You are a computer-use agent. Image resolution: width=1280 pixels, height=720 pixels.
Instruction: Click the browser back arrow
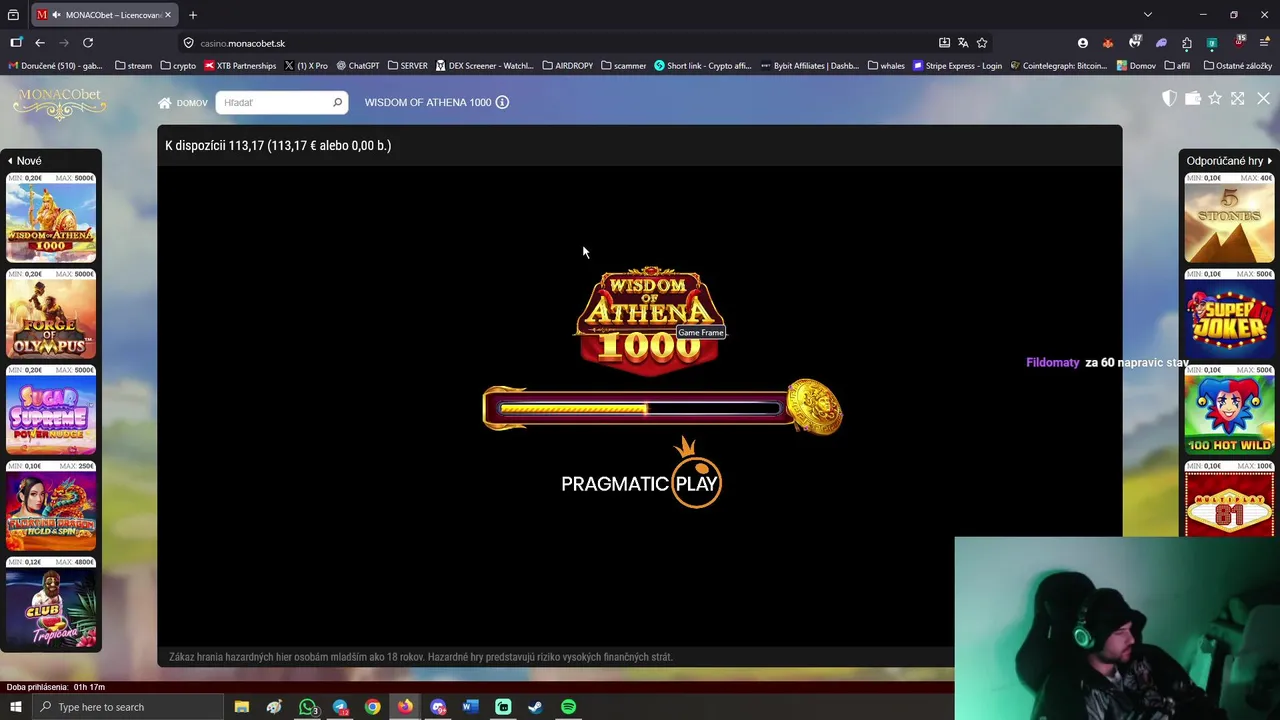[39, 43]
